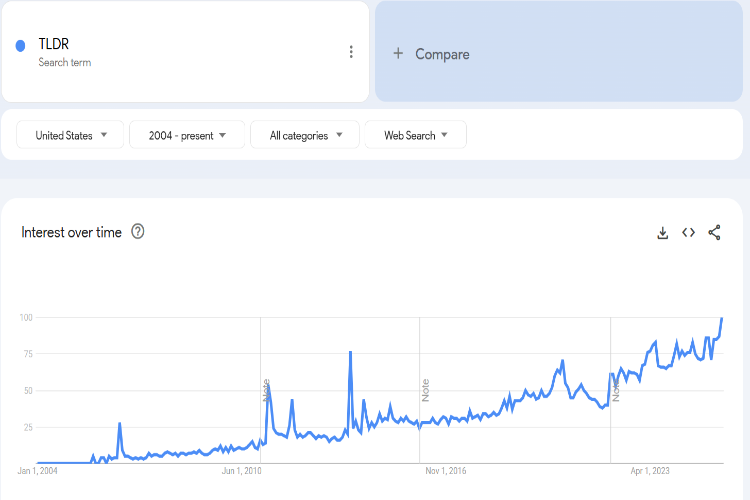Click the Jan 1, 2004 axis label
Image resolution: width=750 pixels, height=500 pixels.
click(x=38, y=470)
